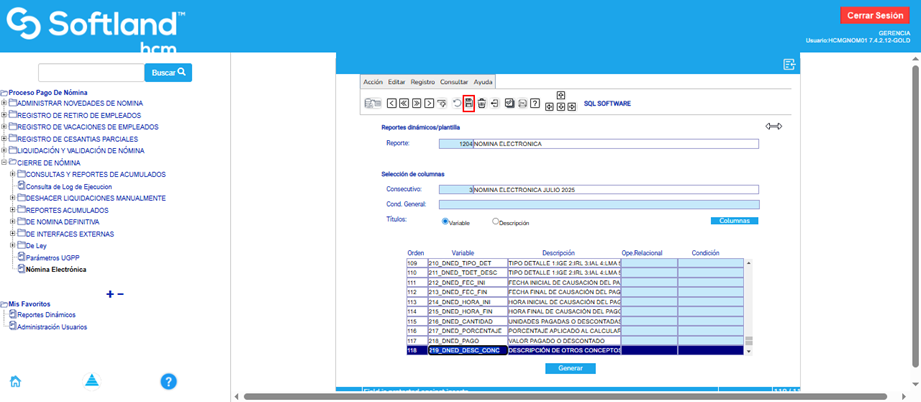Click the home icon at bottom left
Screen dimensions: 921x402
pyautogui.click(x=16, y=380)
